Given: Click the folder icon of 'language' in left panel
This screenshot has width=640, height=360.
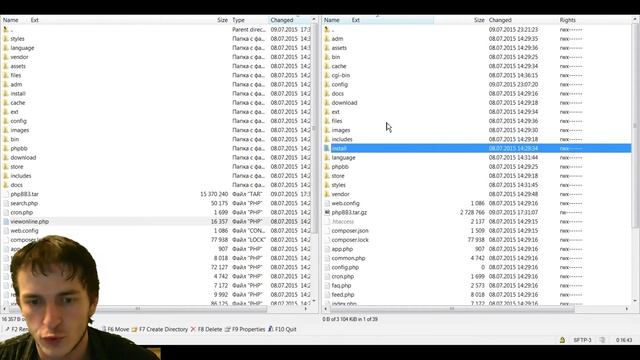Looking at the screenshot, I should pyautogui.click(x=6, y=48).
